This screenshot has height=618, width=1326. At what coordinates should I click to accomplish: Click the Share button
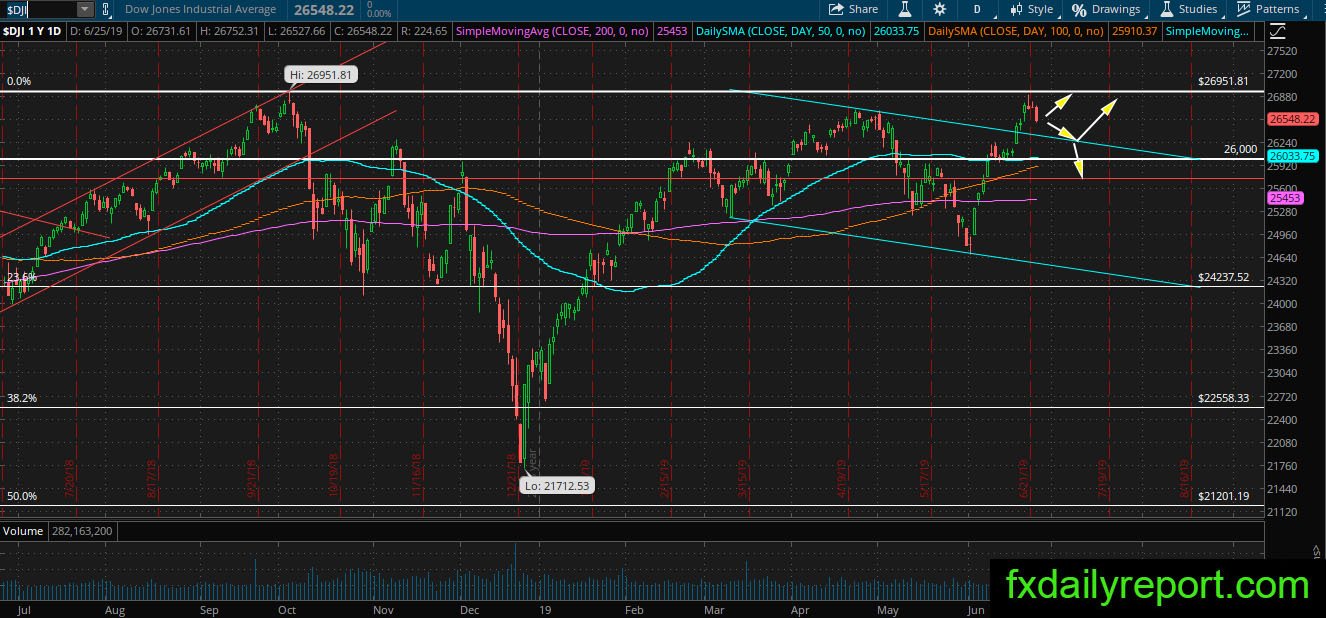point(854,9)
